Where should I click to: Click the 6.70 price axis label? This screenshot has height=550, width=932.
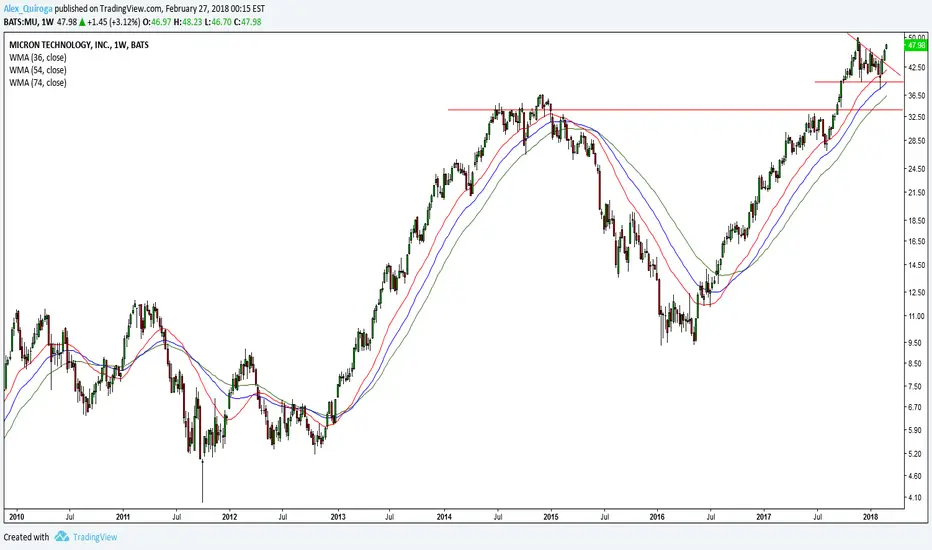click(917, 407)
